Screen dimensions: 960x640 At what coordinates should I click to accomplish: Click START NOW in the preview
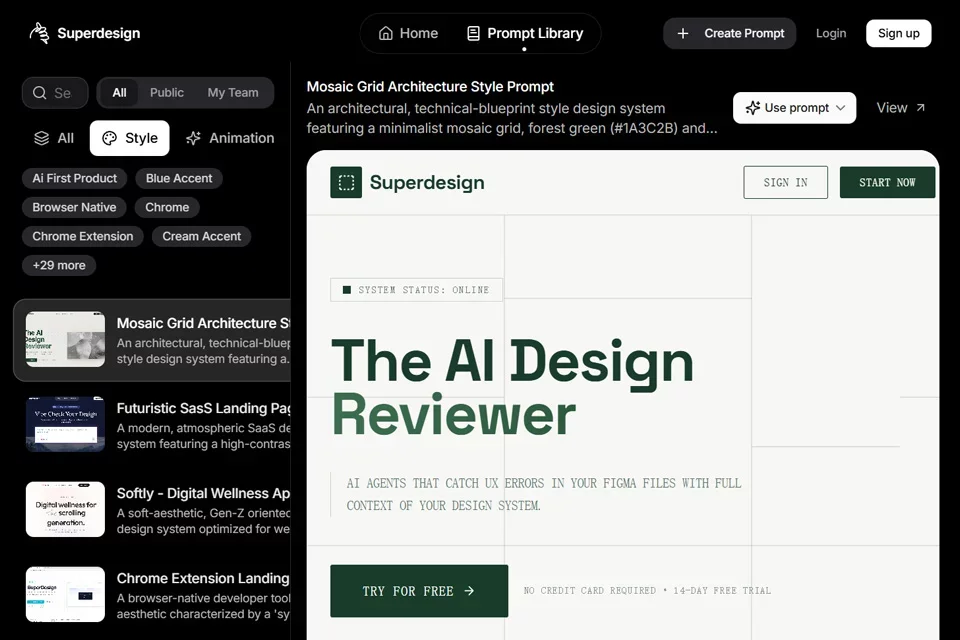887,183
